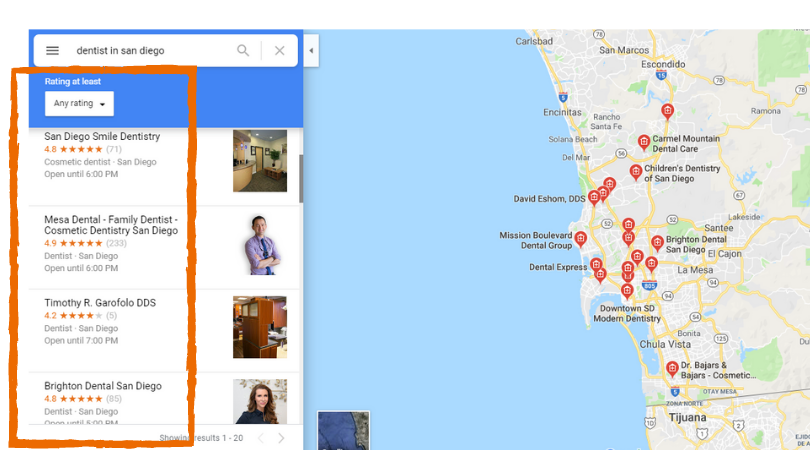810x450 pixels.
Task: Click the 4.8 (71) rating text
Action: pos(83,149)
